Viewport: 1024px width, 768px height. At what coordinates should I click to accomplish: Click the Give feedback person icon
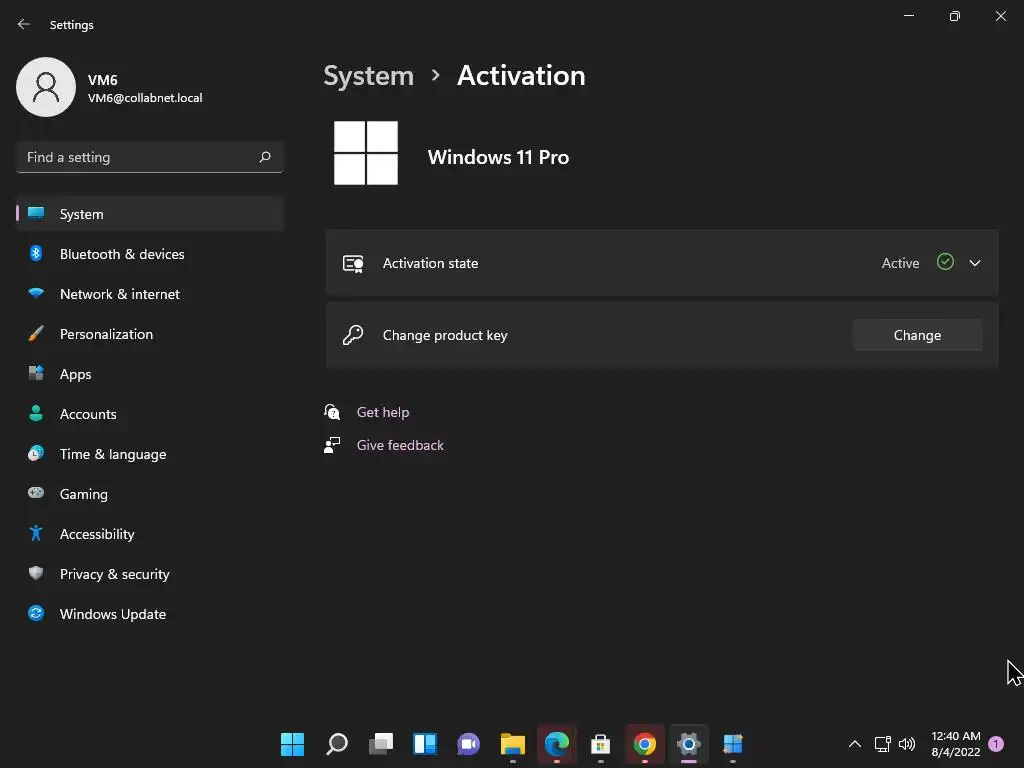pos(332,445)
